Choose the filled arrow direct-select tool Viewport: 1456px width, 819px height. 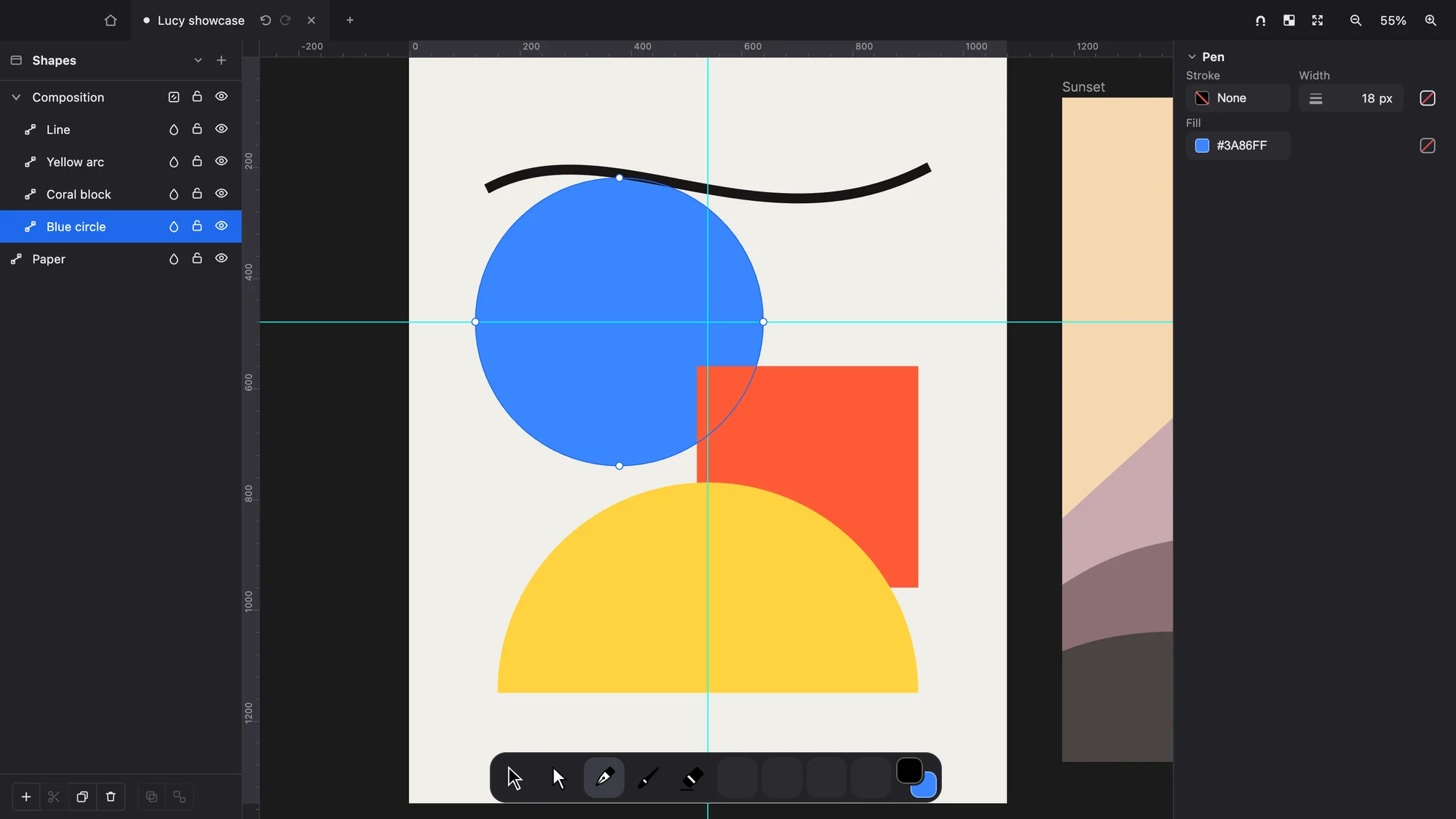coord(559,778)
